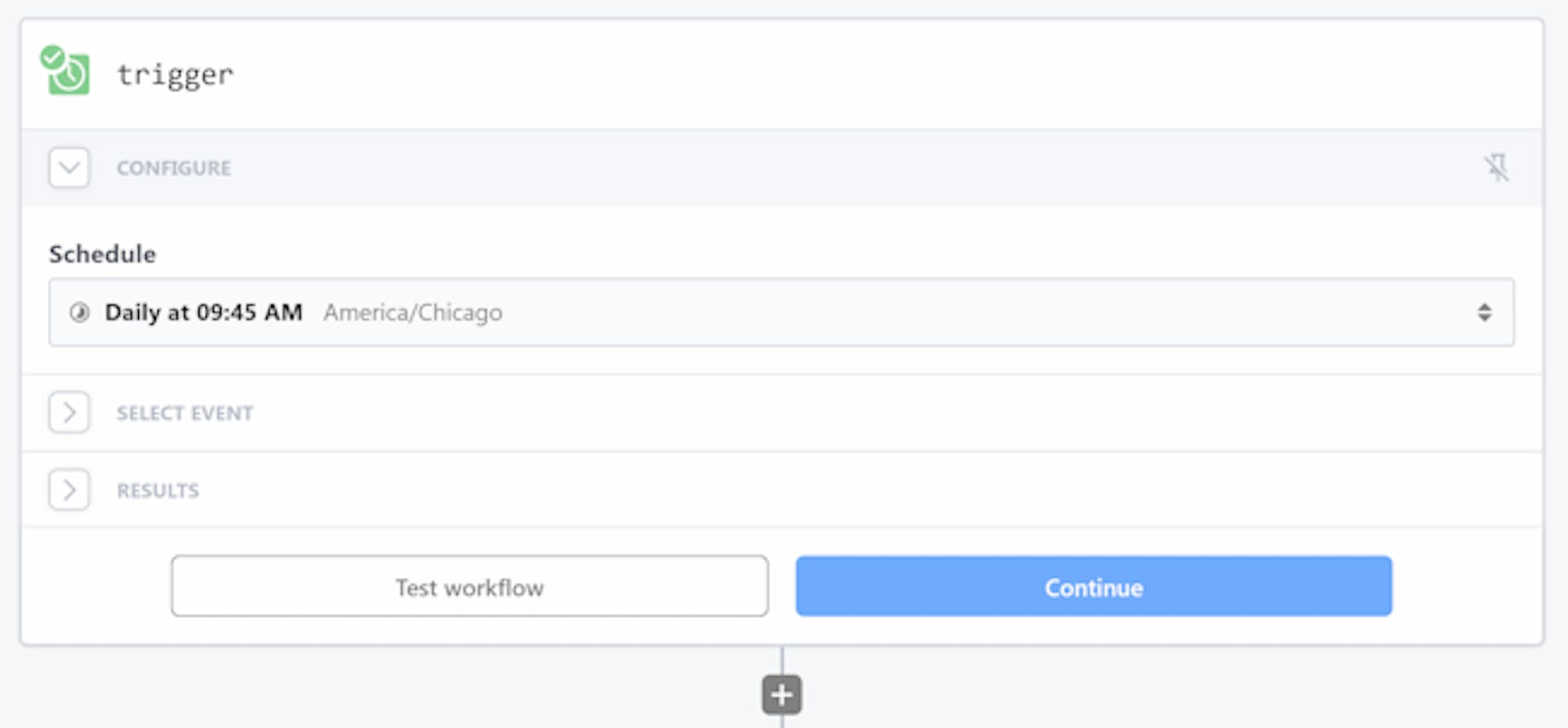Add a step with the plus icon
The image size is (1568, 728).
point(782,695)
